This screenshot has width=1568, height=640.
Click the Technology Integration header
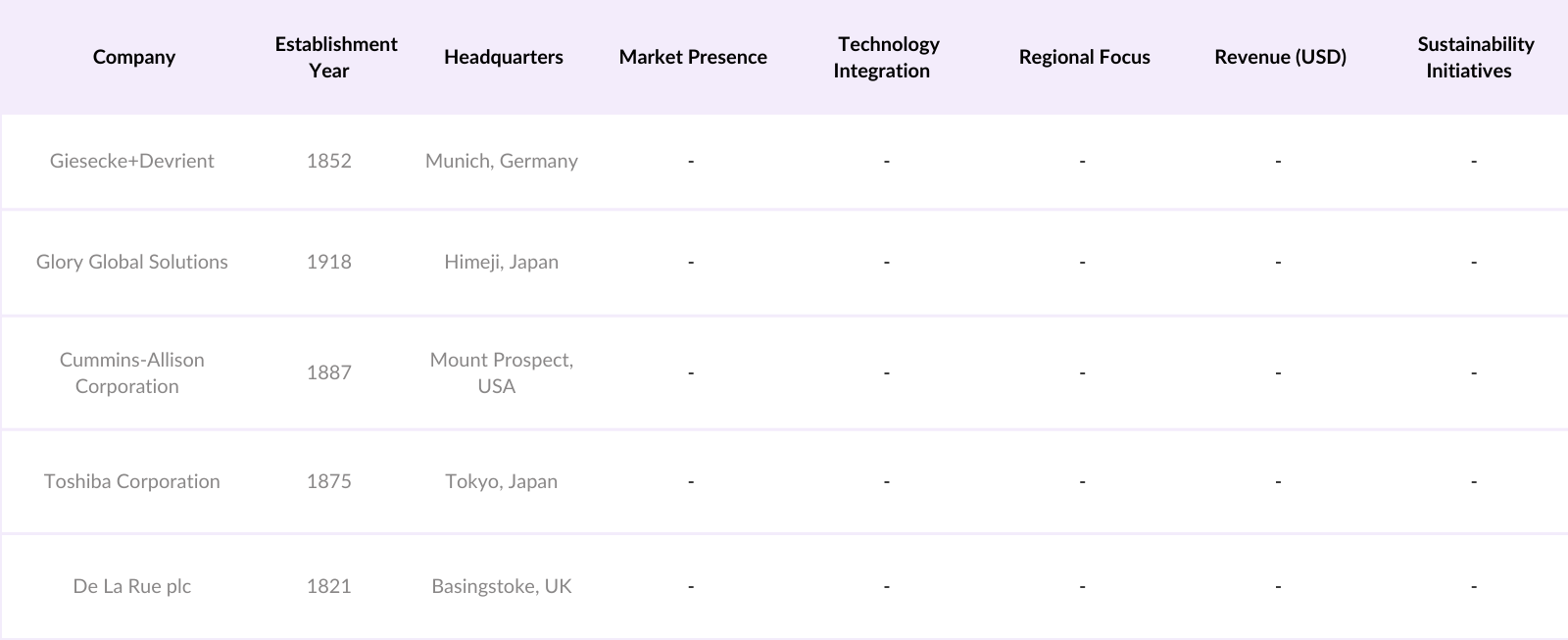click(x=887, y=57)
